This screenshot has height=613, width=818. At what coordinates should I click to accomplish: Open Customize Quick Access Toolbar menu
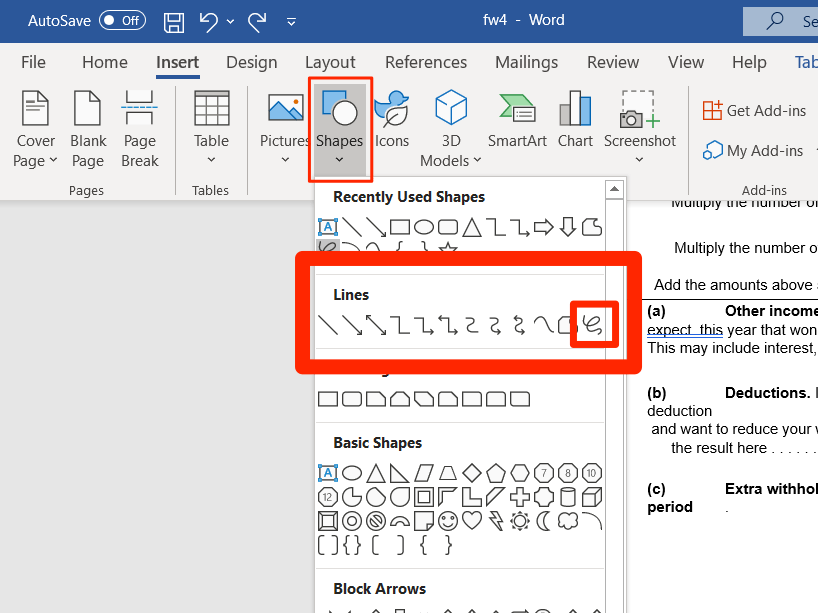coord(290,20)
